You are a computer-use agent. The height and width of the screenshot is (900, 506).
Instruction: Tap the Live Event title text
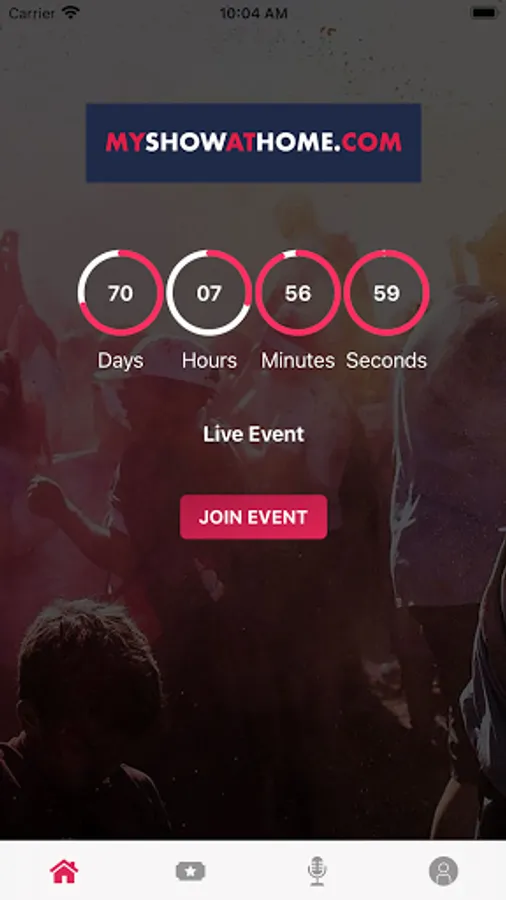254,435
